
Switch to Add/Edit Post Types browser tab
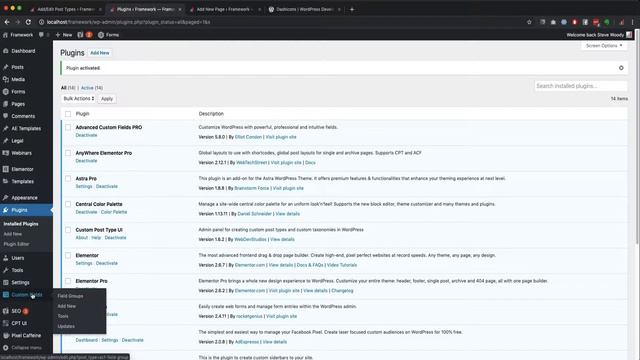65,9
